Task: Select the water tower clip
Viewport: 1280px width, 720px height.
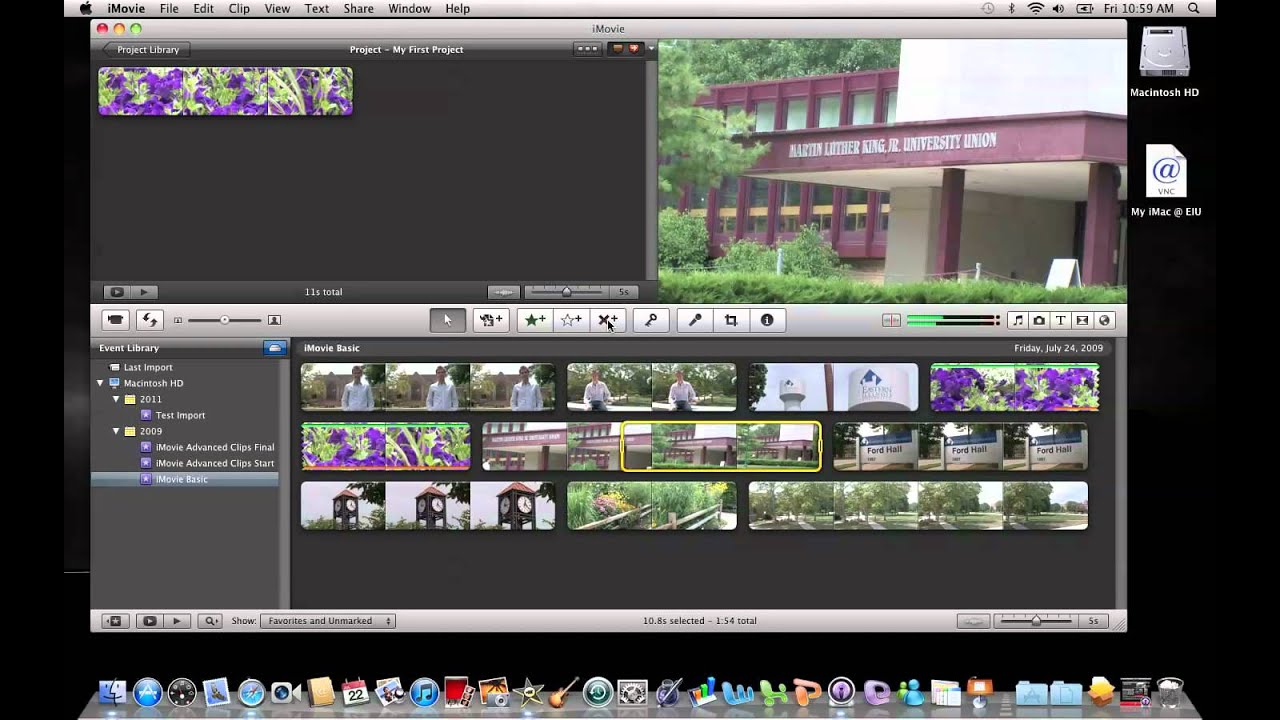Action: point(833,386)
